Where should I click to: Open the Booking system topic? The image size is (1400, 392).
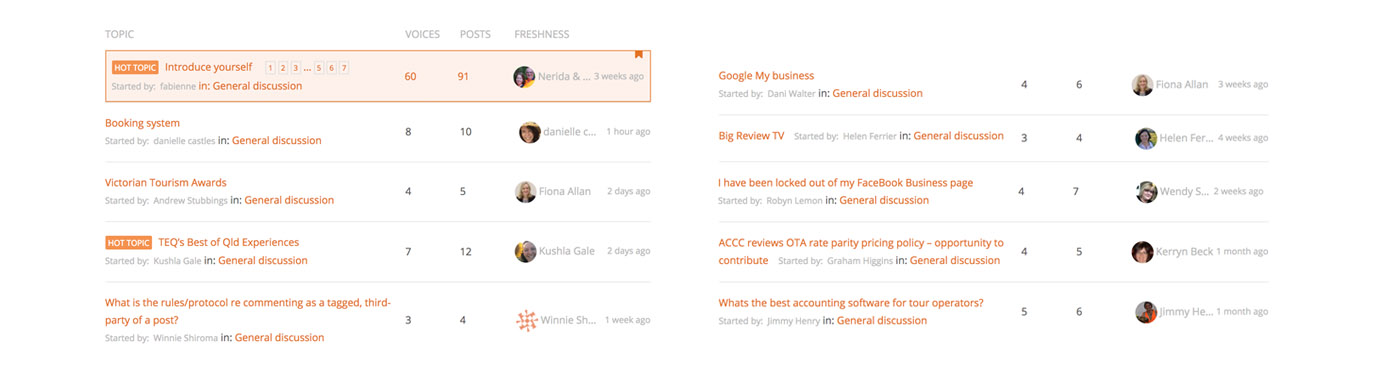tap(142, 123)
